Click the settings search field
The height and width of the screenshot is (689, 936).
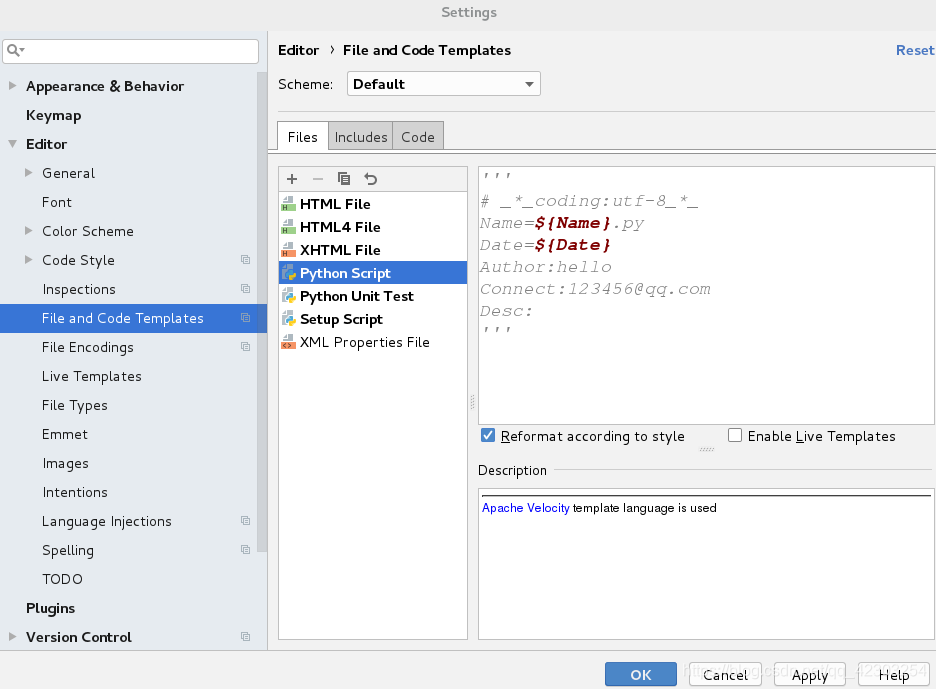131,51
